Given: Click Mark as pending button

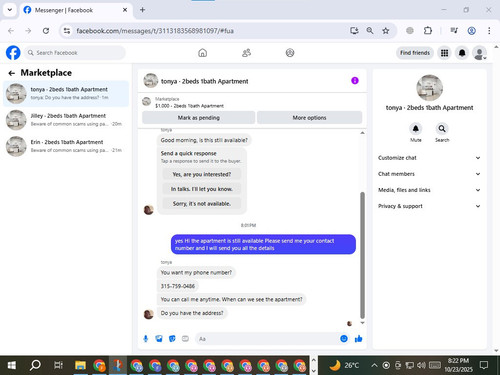Looking at the screenshot, I should click(x=199, y=118).
